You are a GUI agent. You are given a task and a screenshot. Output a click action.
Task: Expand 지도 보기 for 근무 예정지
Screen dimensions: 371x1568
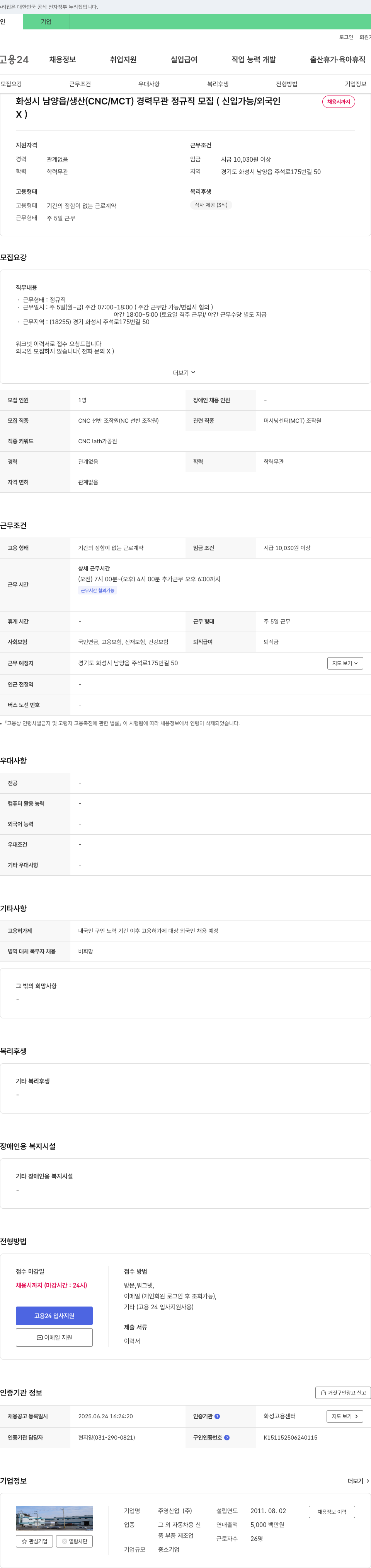[345, 663]
